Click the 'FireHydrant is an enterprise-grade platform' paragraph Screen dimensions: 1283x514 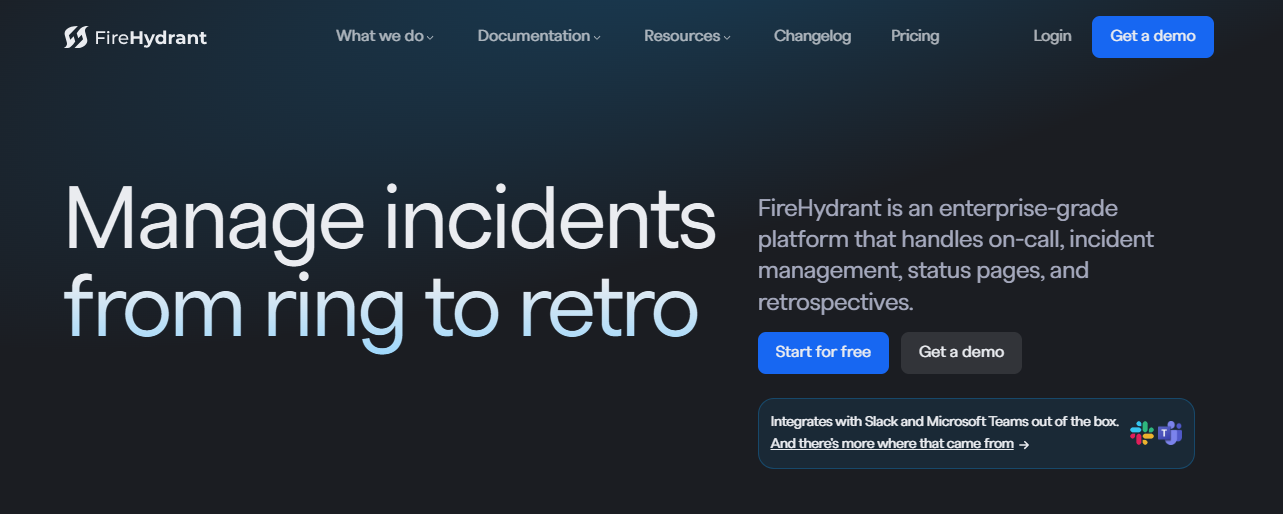[956, 255]
